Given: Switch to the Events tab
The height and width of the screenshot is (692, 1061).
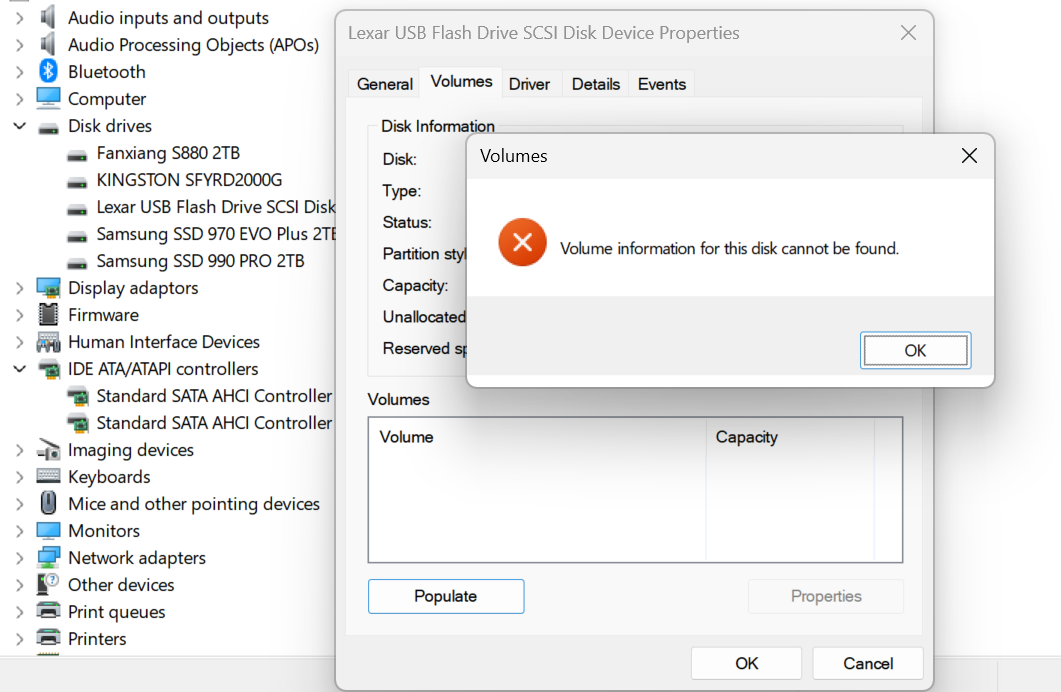Looking at the screenshot, I should (661, 84).
